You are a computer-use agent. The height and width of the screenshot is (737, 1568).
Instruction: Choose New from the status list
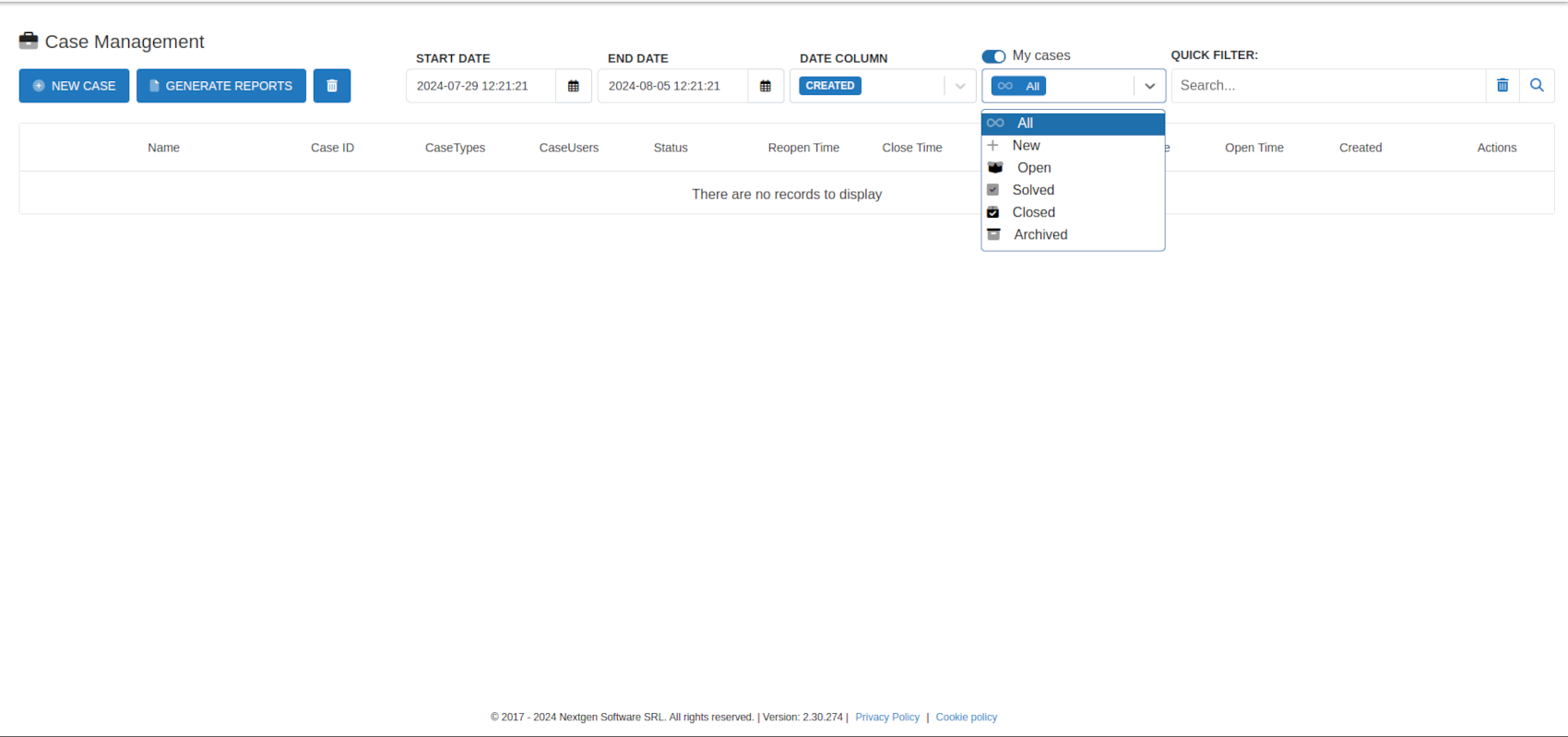[x=1073, y=146]
